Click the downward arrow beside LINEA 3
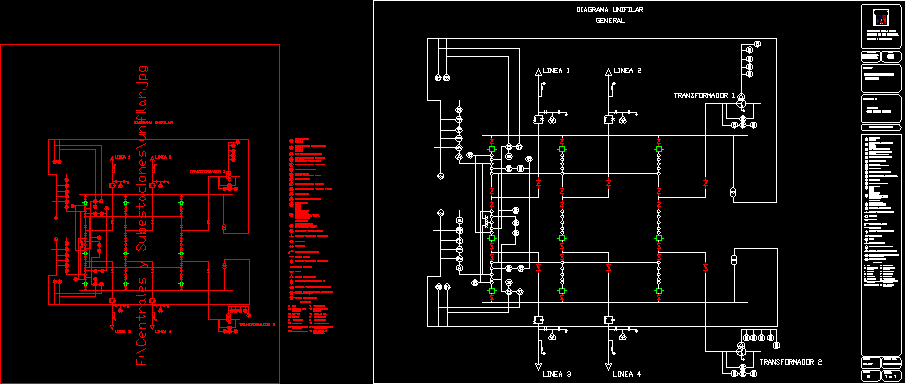 coord(538,367)
